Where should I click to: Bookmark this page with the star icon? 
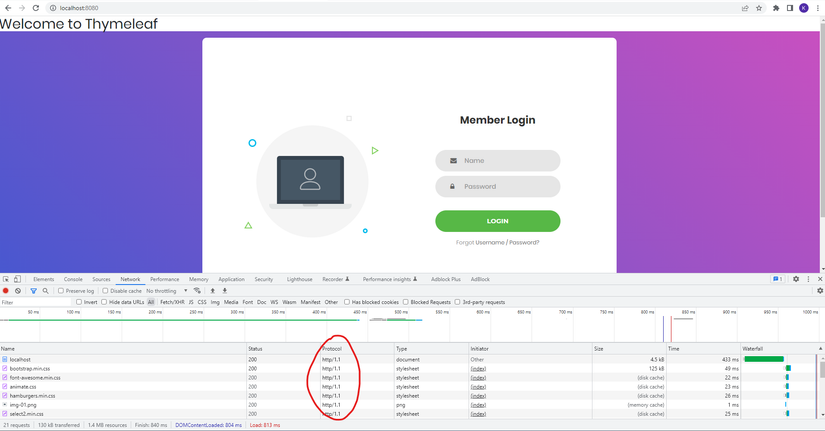759,8
